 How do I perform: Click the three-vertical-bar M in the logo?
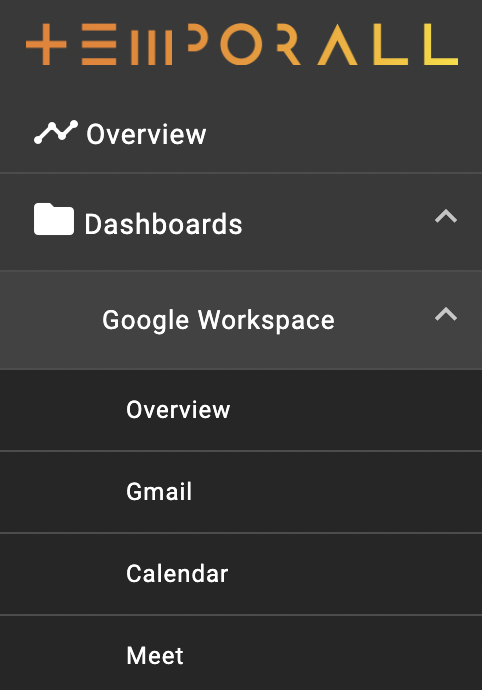coord(151,44)
